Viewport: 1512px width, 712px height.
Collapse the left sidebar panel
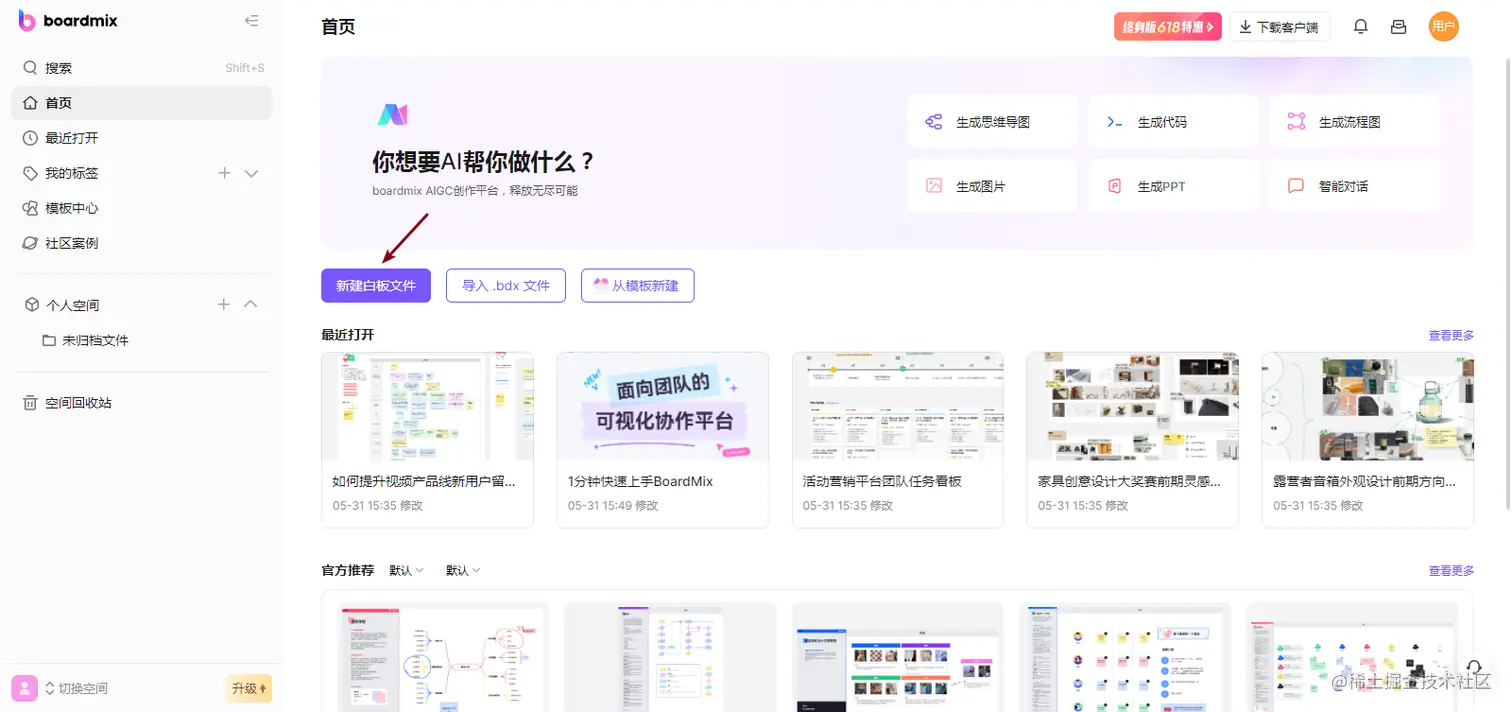251,19
